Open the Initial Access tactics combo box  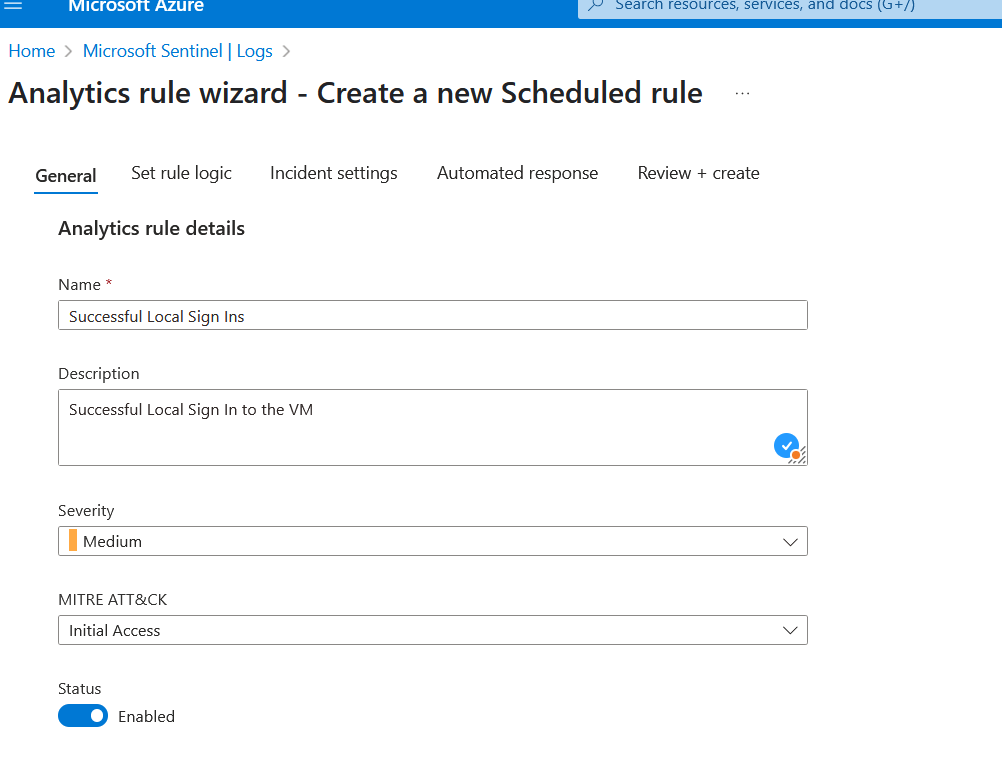(433, 630)
